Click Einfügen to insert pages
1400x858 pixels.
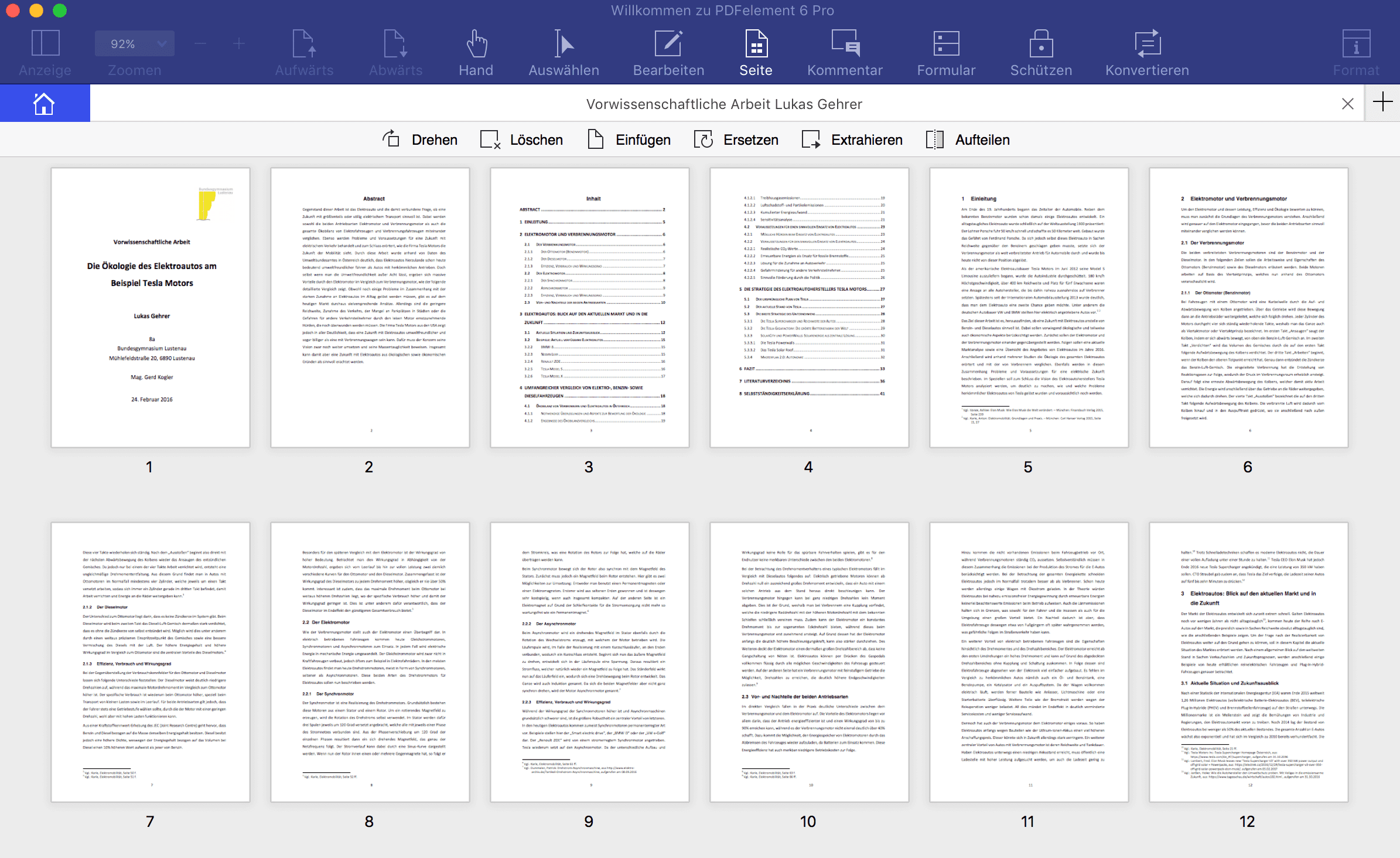(629, 139)
